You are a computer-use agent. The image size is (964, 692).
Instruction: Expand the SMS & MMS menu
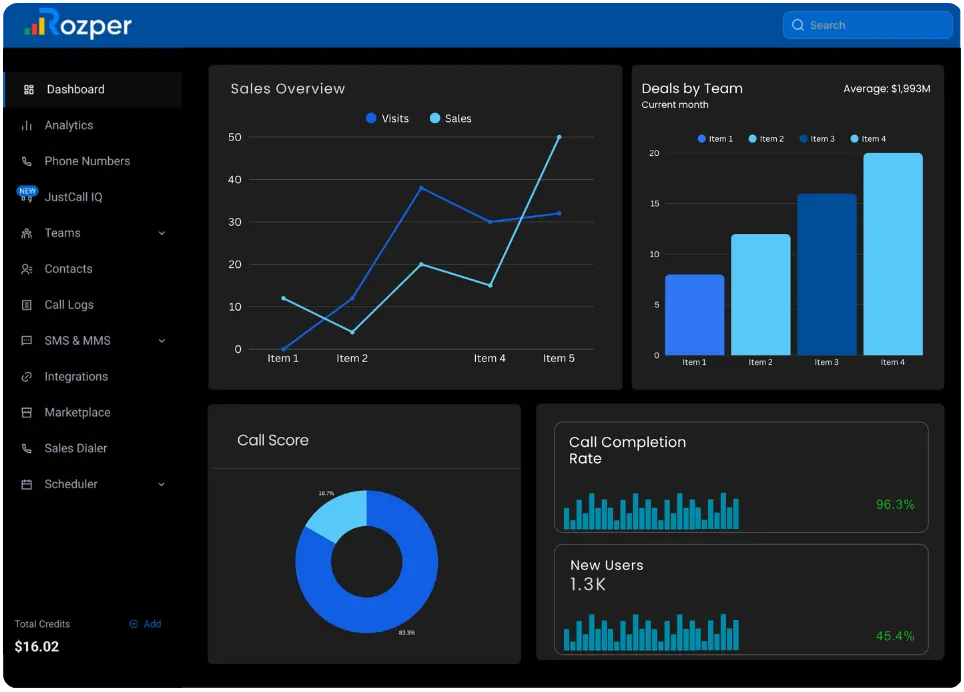(x=162, y=341)
